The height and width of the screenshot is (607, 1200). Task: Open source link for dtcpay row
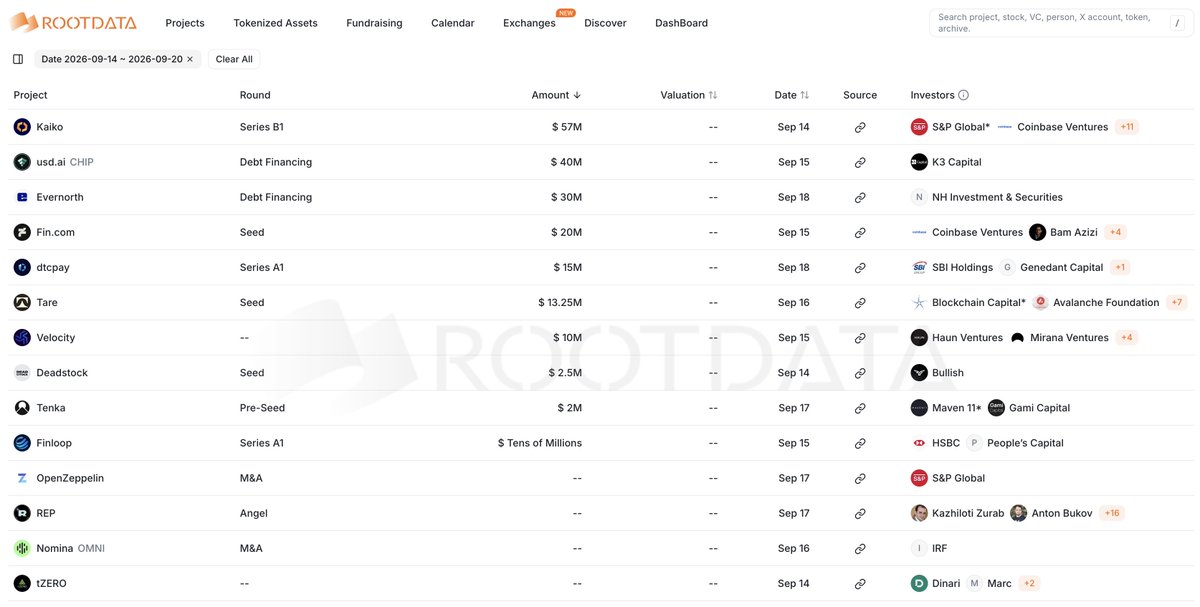[x=860, y=267]
